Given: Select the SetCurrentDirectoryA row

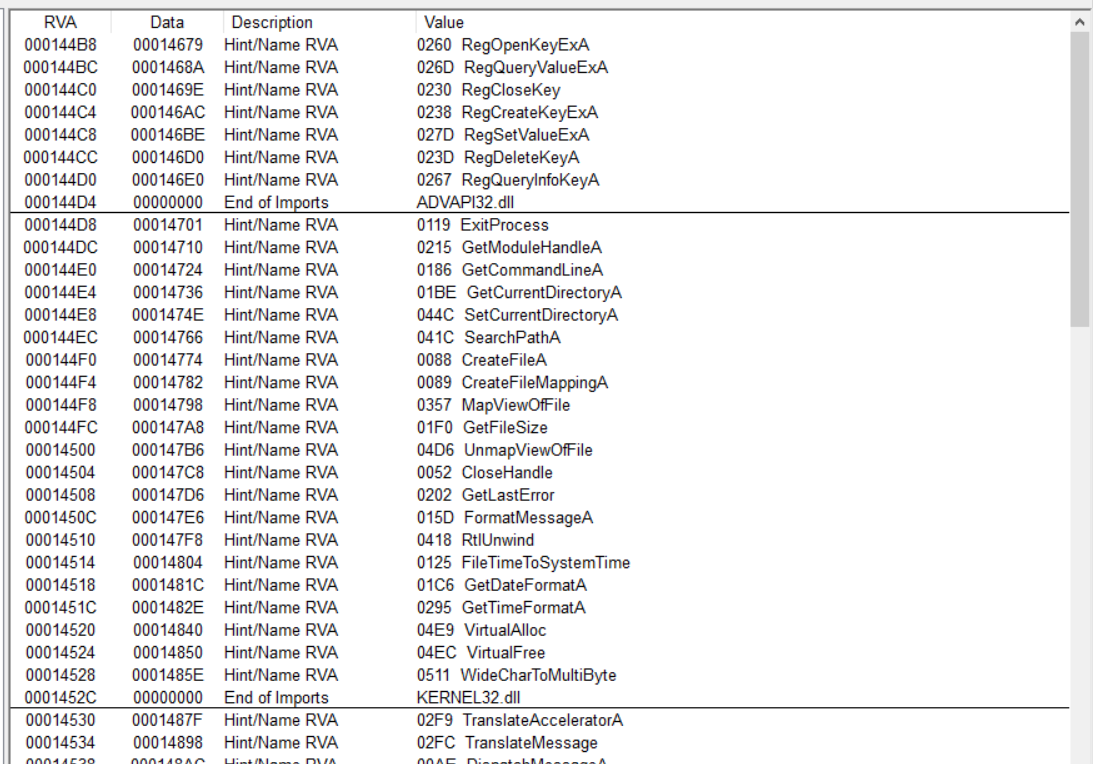Looking at the screenshot, I should pos(540,315).
